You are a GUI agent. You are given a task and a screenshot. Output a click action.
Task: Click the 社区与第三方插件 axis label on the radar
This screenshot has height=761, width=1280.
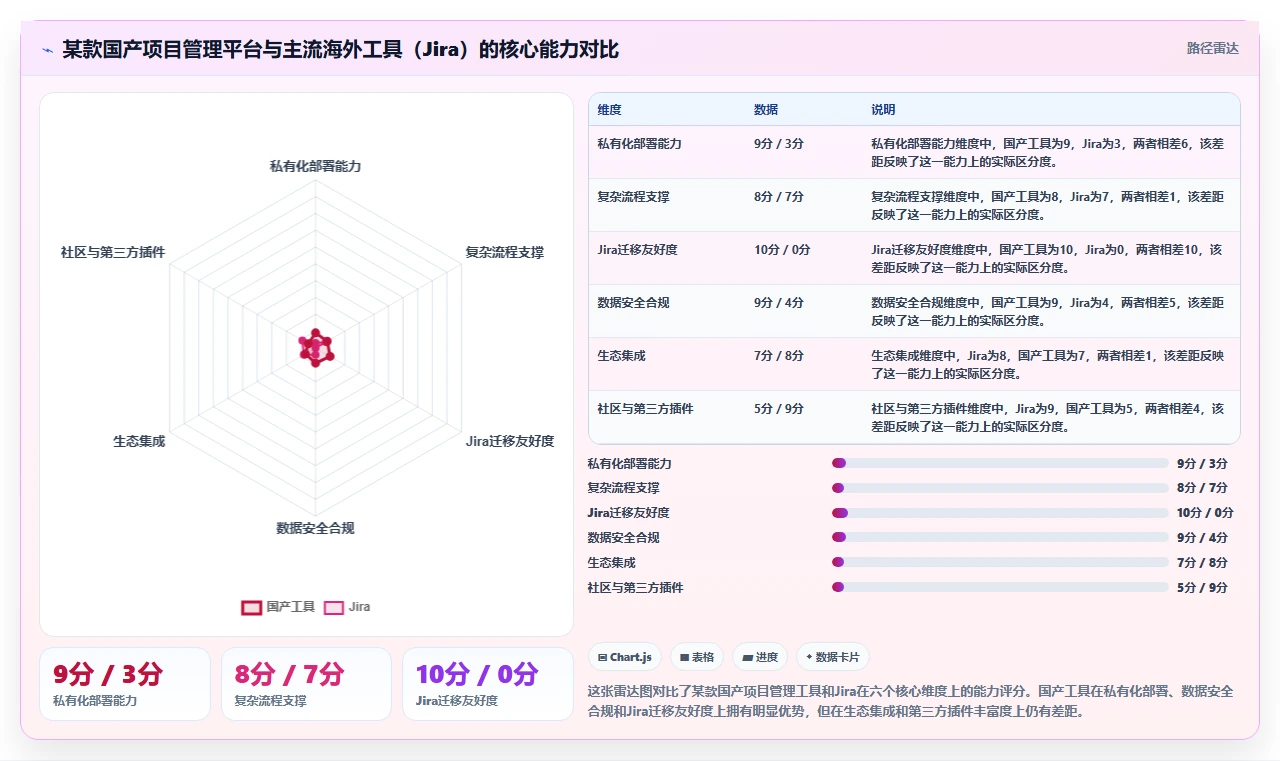click(113, 253)
